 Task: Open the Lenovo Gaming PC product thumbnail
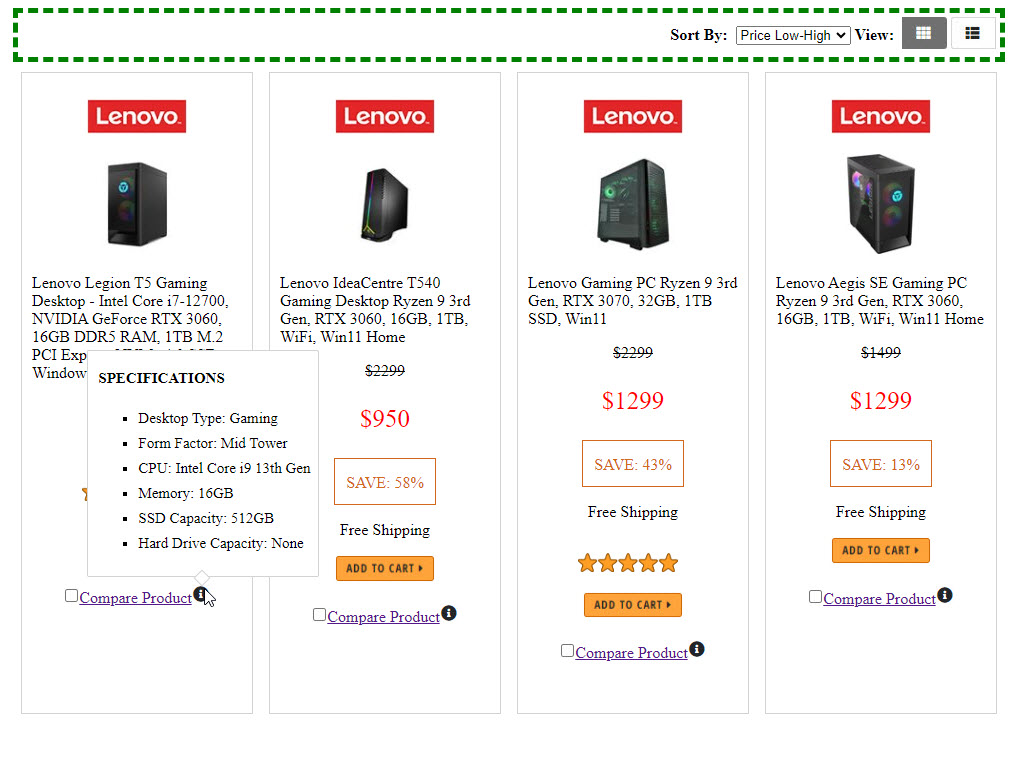633,205
